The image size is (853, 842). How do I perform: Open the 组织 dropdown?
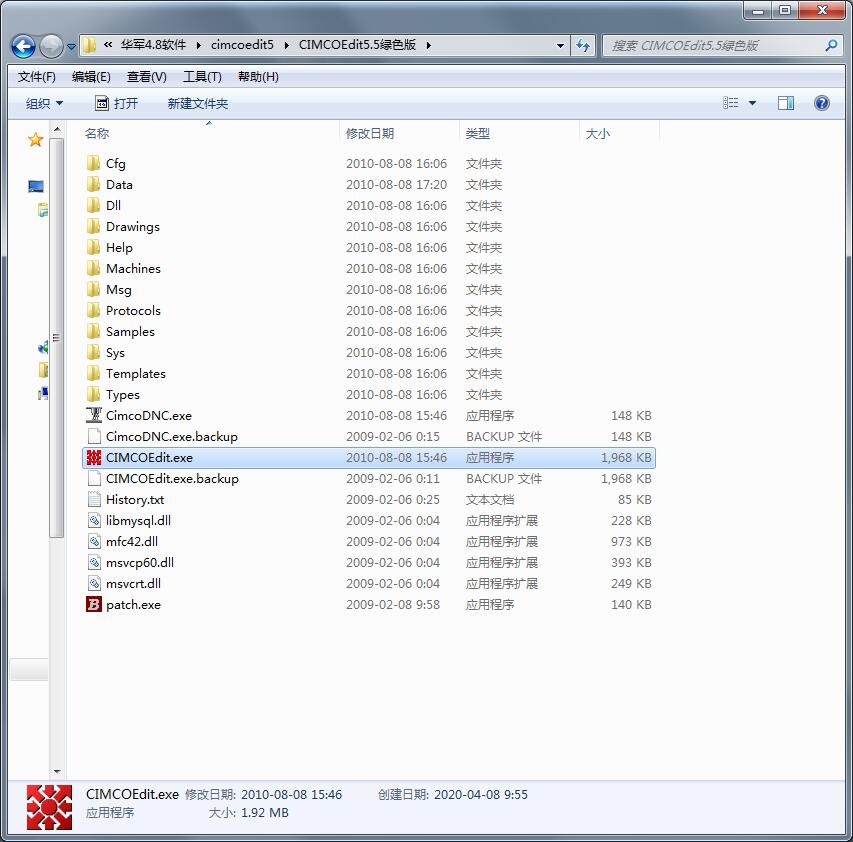tap(44, 103)
